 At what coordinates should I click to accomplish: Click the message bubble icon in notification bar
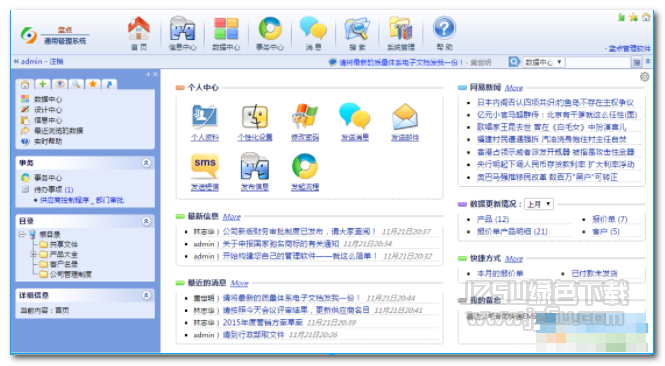click(333, 62)
